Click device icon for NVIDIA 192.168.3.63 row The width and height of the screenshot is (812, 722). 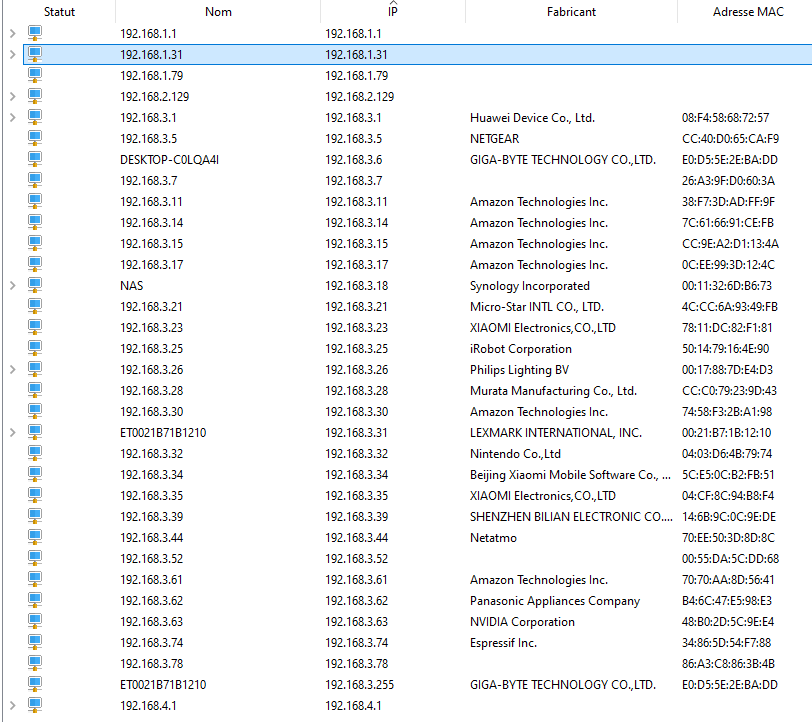pyautogui.click(x=35, y=620)
